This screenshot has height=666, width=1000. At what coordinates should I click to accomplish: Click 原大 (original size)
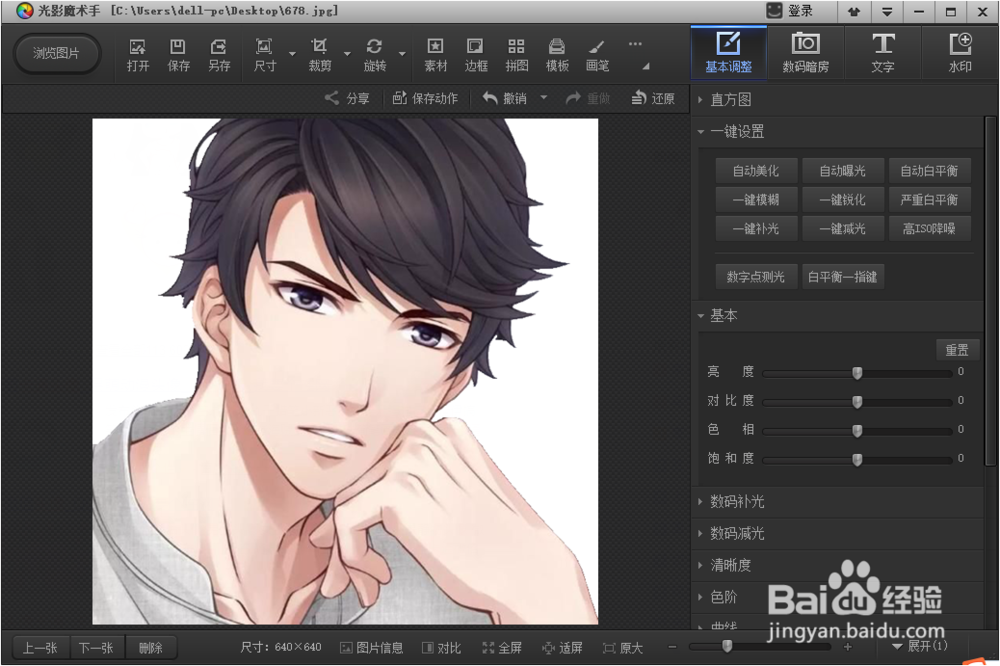[623, 648]
